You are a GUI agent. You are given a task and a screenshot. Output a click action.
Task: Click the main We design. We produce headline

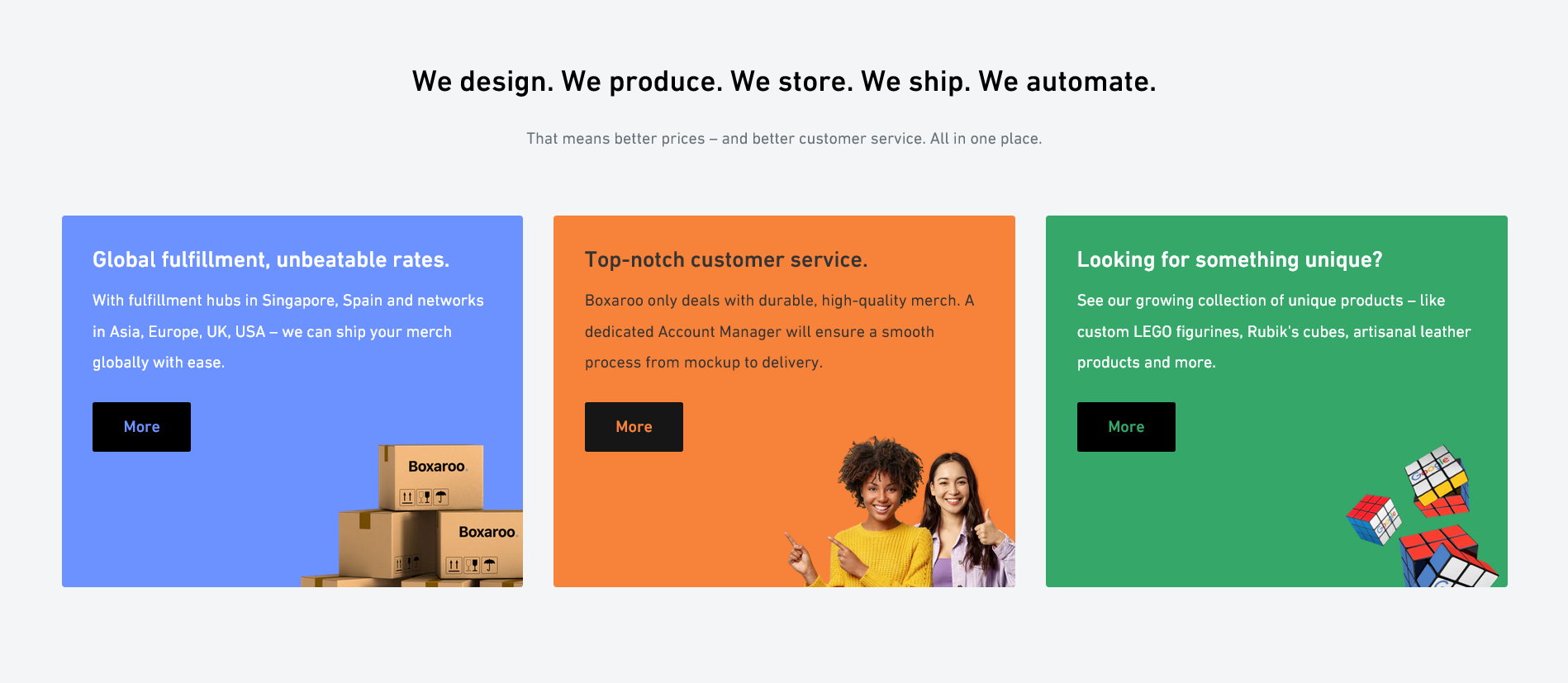[784, 81]
